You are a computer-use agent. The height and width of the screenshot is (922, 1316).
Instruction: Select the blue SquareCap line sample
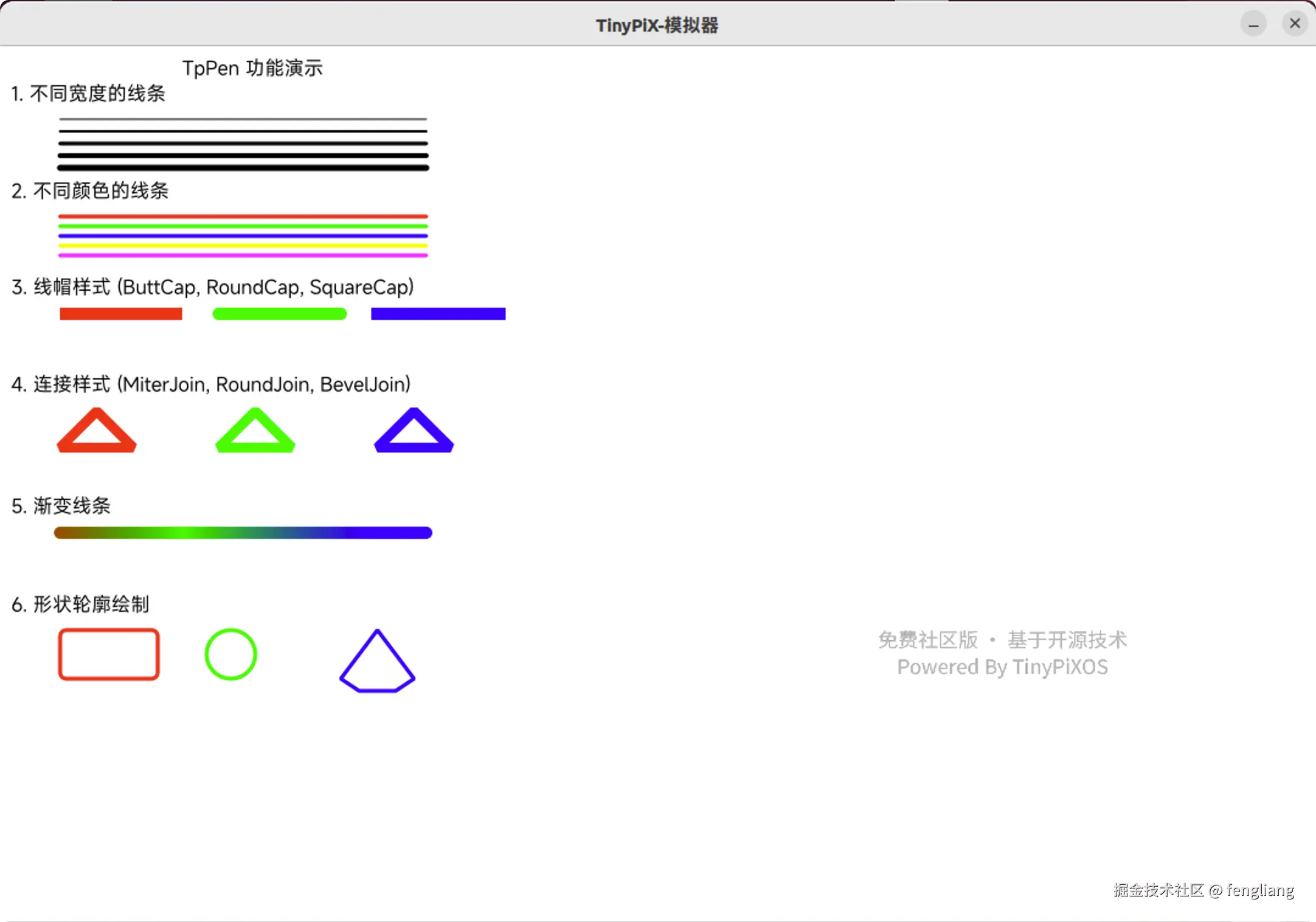click(437, 313)
